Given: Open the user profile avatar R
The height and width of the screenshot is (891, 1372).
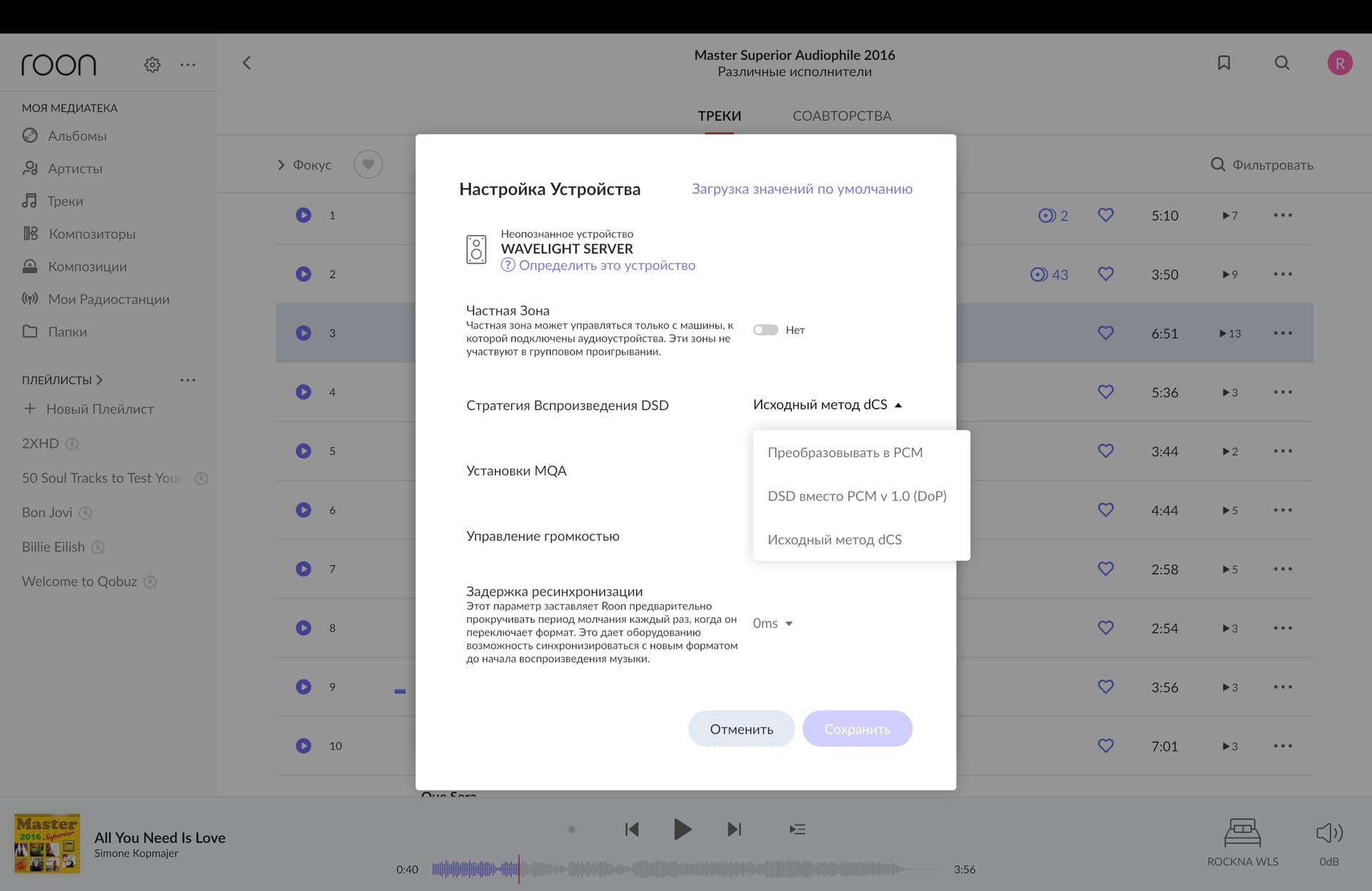Looking at the screenshot, I should point(1340,63).
